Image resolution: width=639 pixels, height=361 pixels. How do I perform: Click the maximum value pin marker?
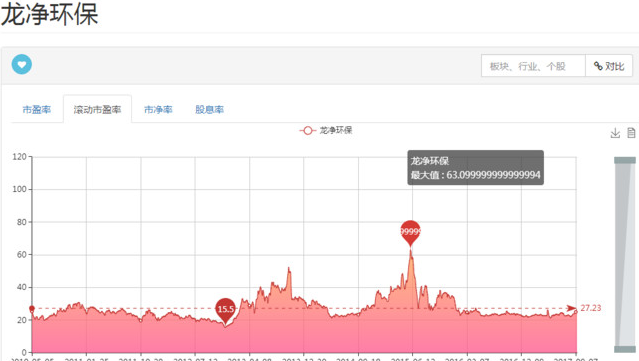(x=410, y=233)
